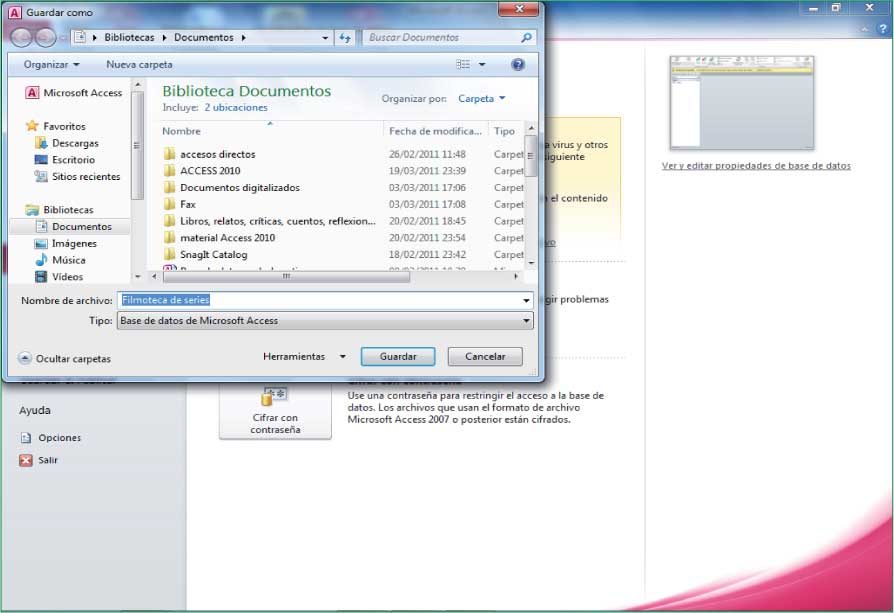Select Favoritos in navigation pane
This screenshot has height=613, width=894.
click(56, 126)
